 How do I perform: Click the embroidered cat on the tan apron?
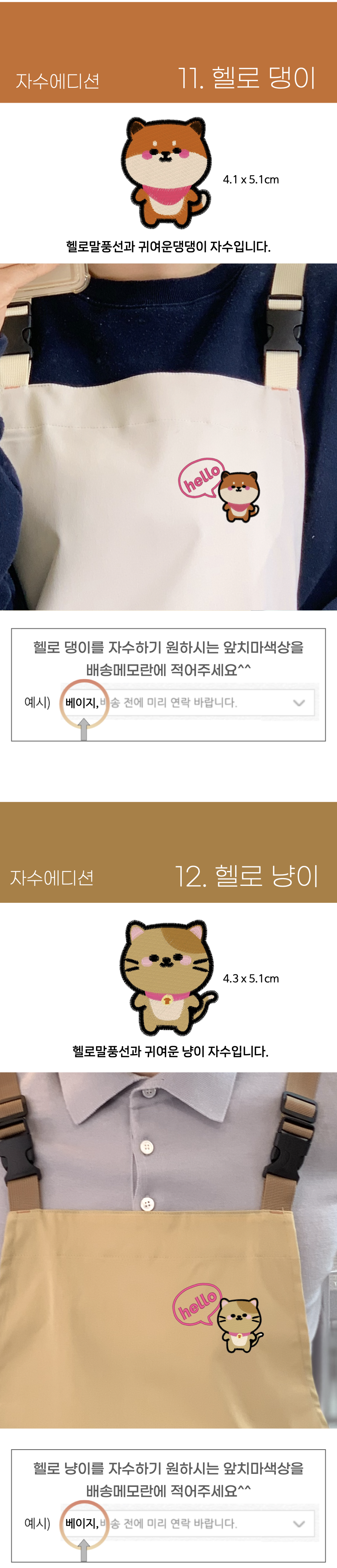tap(241, 1326)
